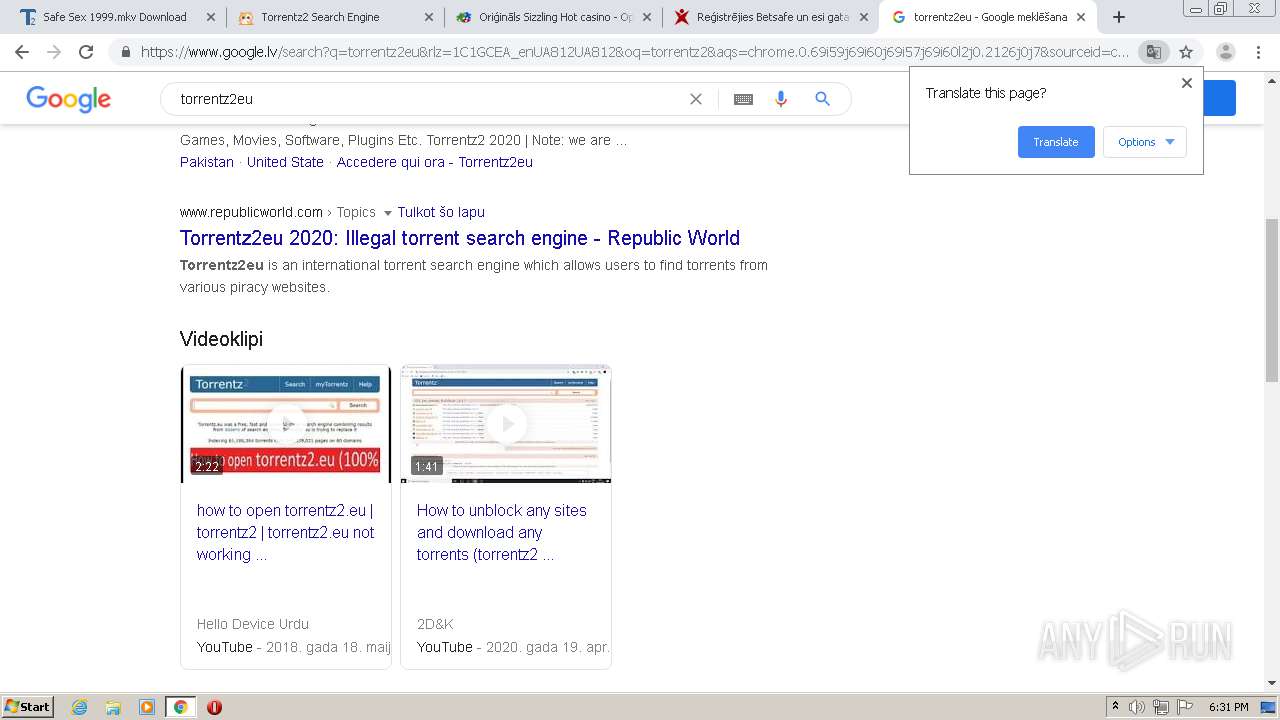Viewport: 1280px width, 720px height.
Task: View site info via the padlock icon
Action: pyautogui.click(x=126, y=52)
